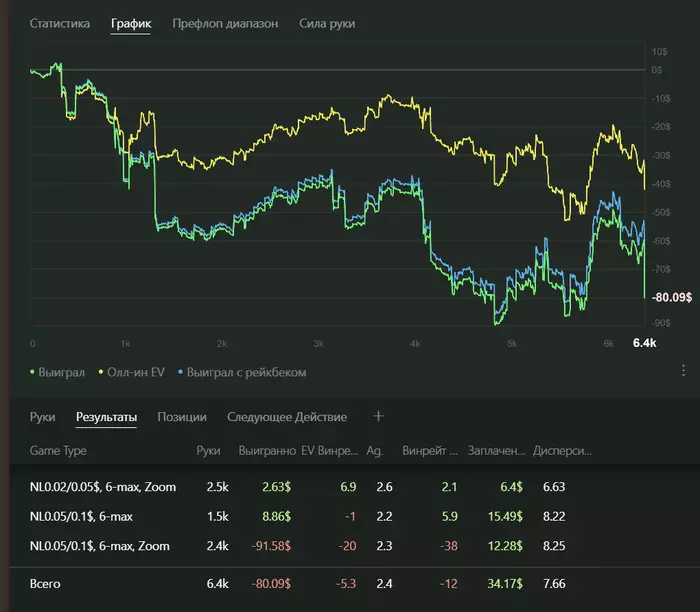
Task: Toggle the "Выиграл" series in the legend
Action: [x=62, y=372]
